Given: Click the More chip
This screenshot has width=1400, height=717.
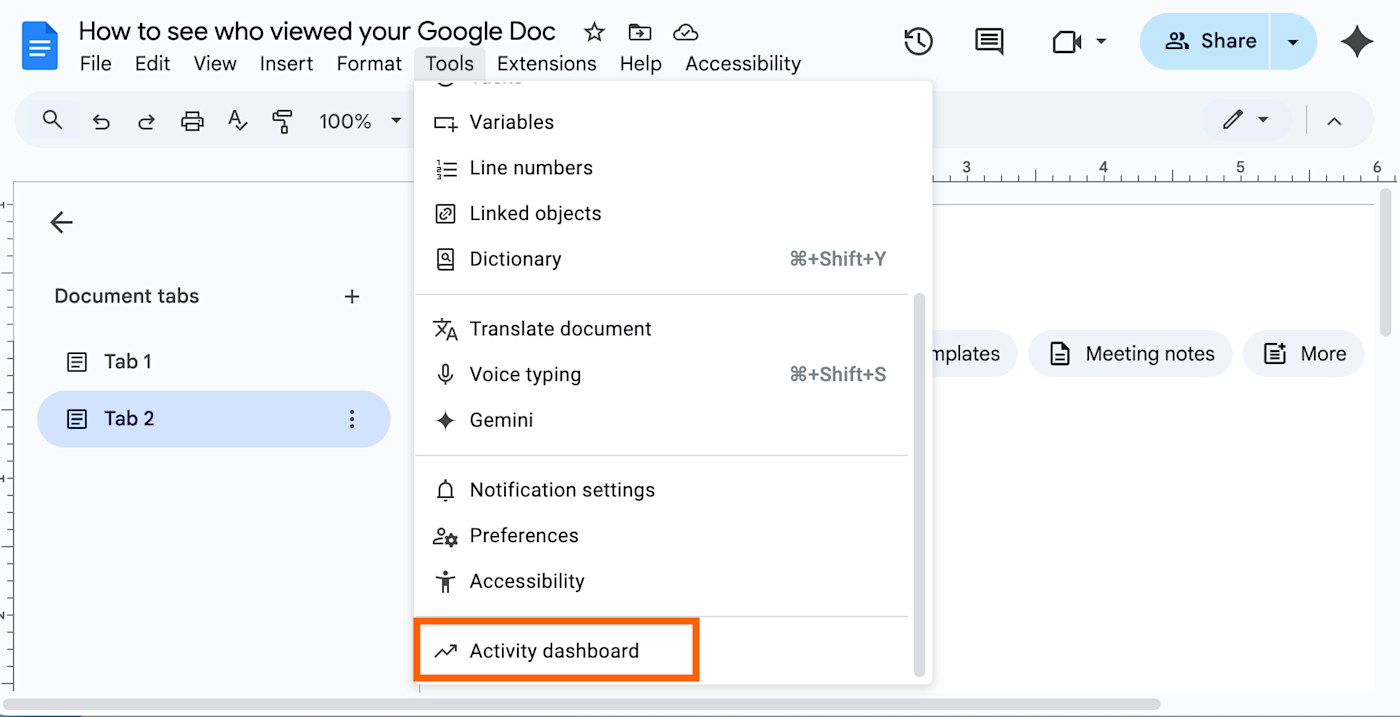Looking at the screenshot, I should 1304,354.
